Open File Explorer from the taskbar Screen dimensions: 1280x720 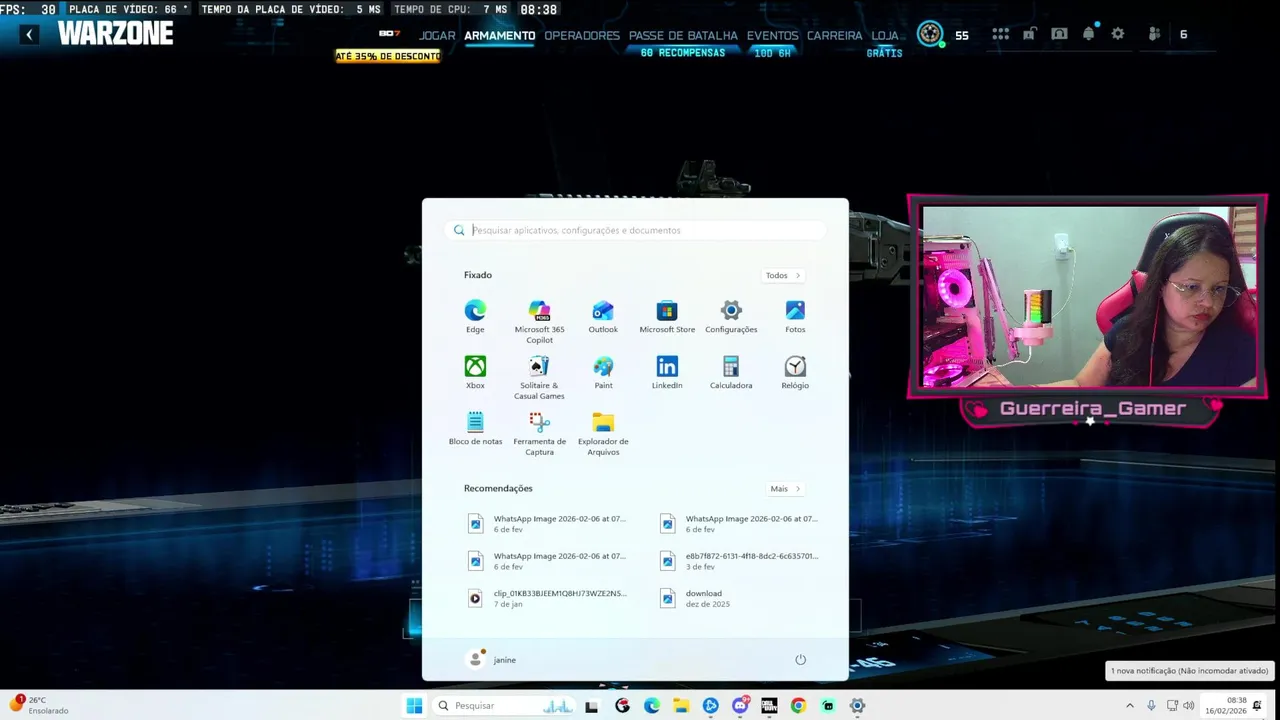[681, 706]
